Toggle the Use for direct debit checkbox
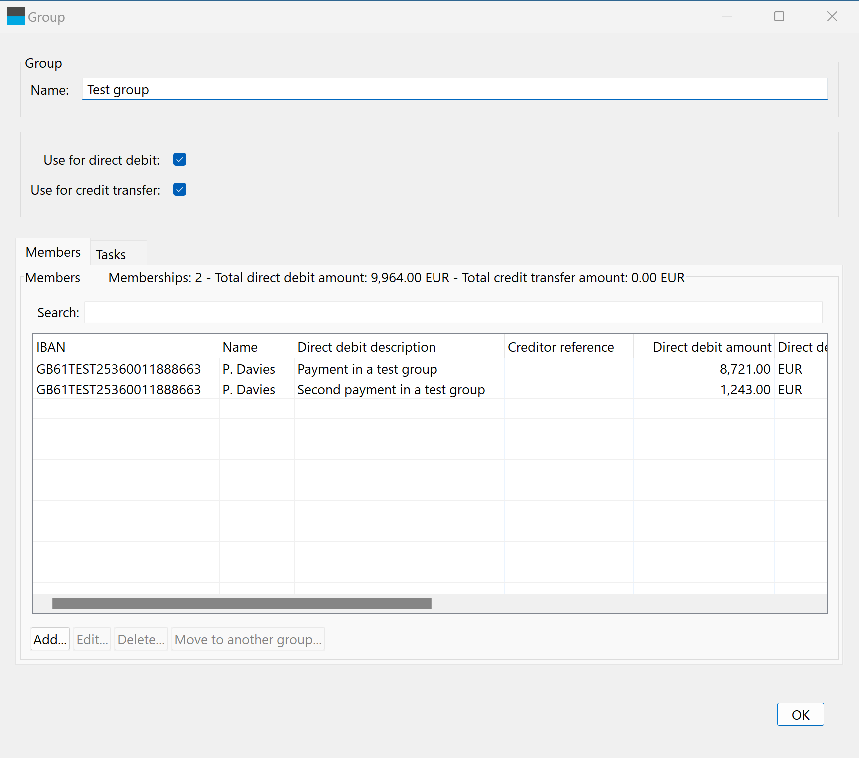Viewport: 859px width, 758px height. click(x=180, y=160)
